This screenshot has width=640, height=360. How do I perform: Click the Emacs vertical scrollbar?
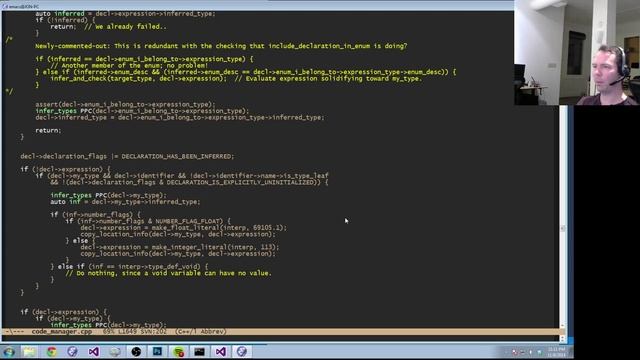coord(563,216)
